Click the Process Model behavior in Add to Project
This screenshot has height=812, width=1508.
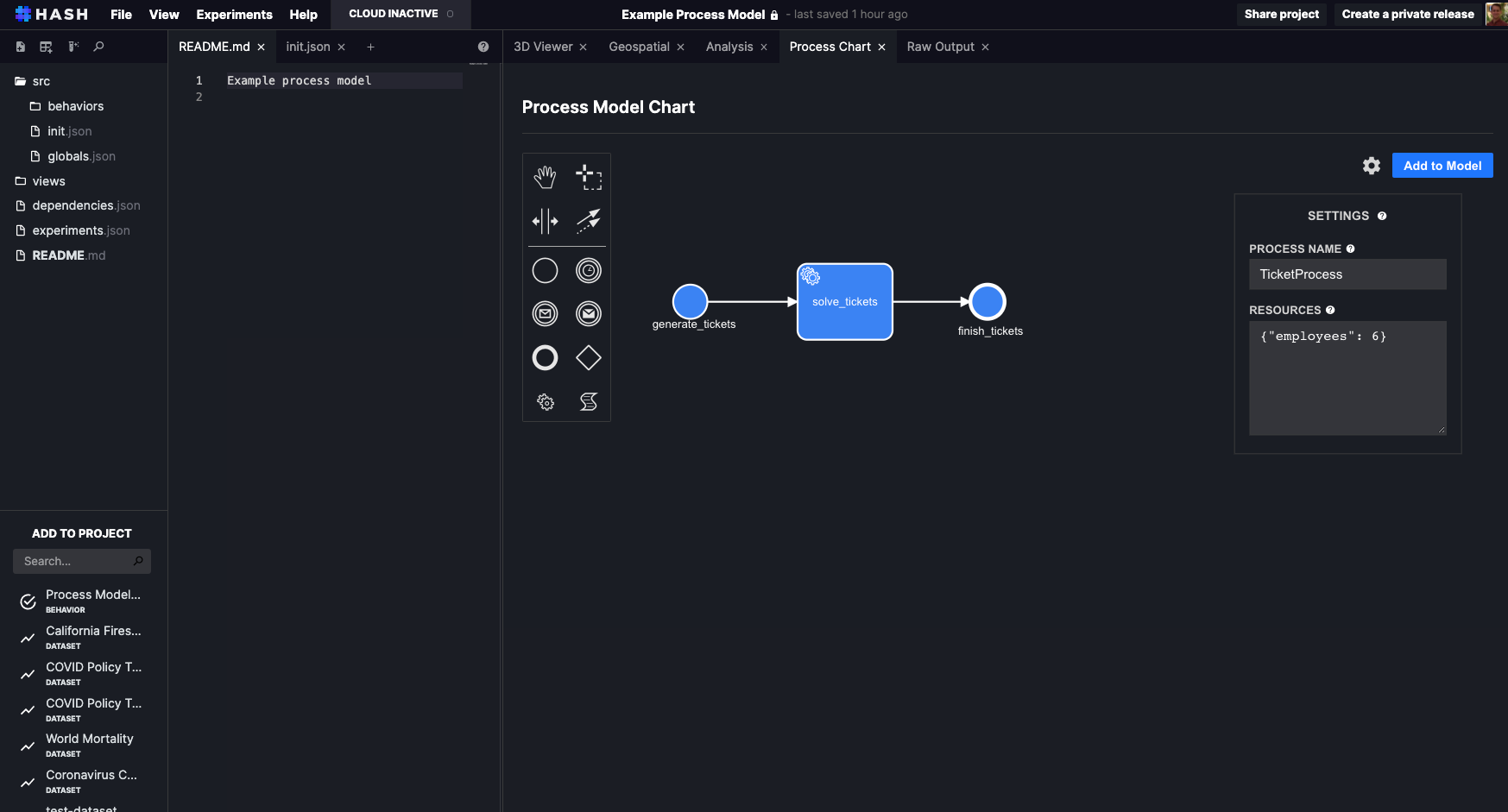(x=82, y=600)
